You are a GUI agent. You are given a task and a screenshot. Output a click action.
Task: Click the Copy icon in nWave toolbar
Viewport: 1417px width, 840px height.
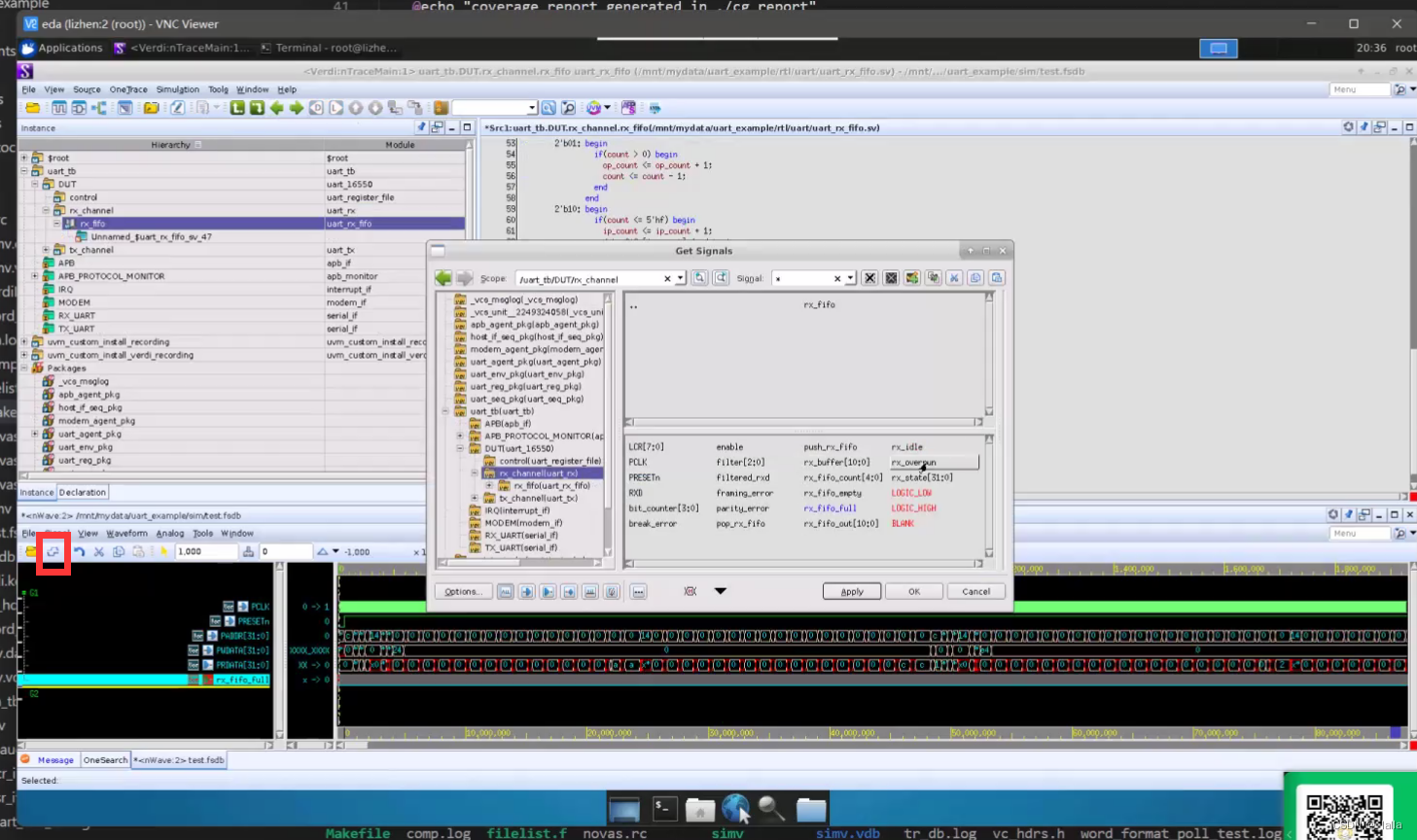[119, 551]
